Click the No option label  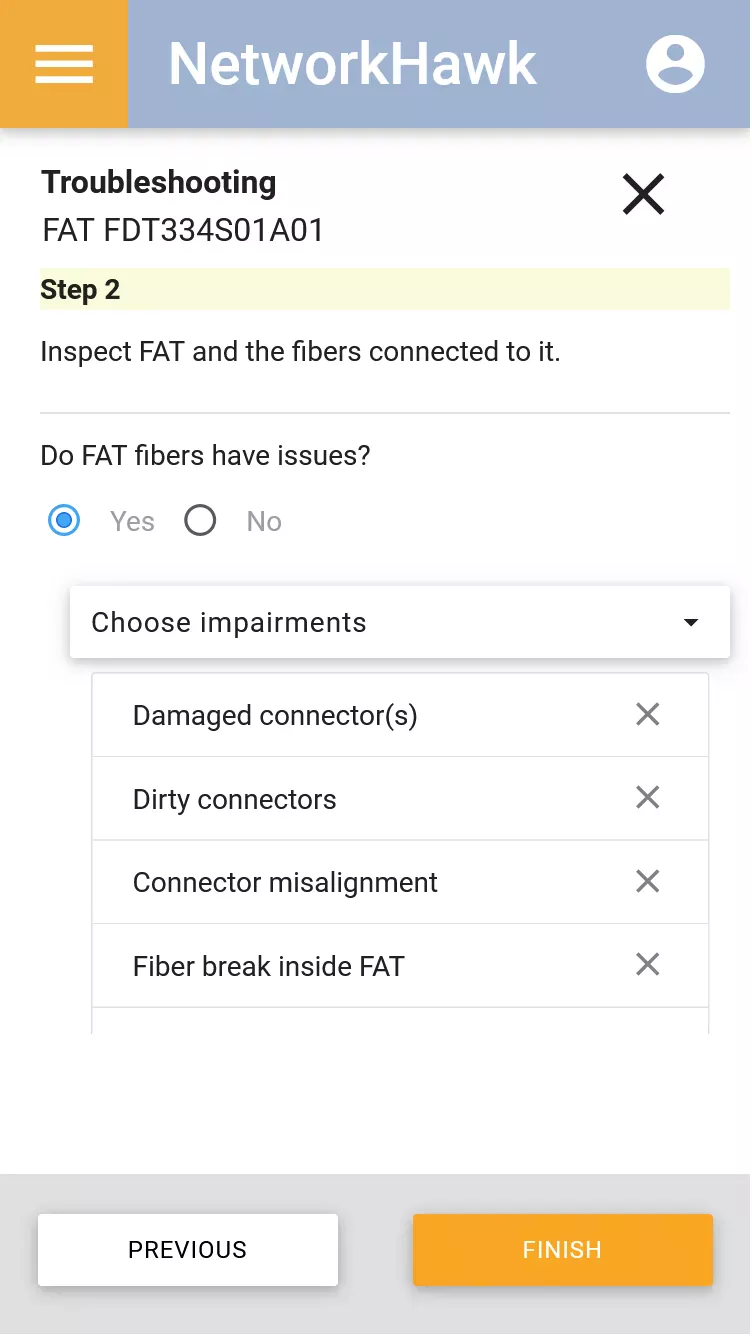click(x=264, y=522)
